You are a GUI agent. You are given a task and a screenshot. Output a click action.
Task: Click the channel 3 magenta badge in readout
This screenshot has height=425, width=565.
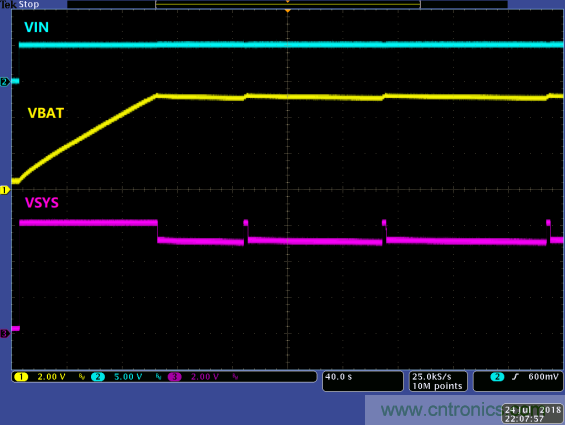coord(174,377)
